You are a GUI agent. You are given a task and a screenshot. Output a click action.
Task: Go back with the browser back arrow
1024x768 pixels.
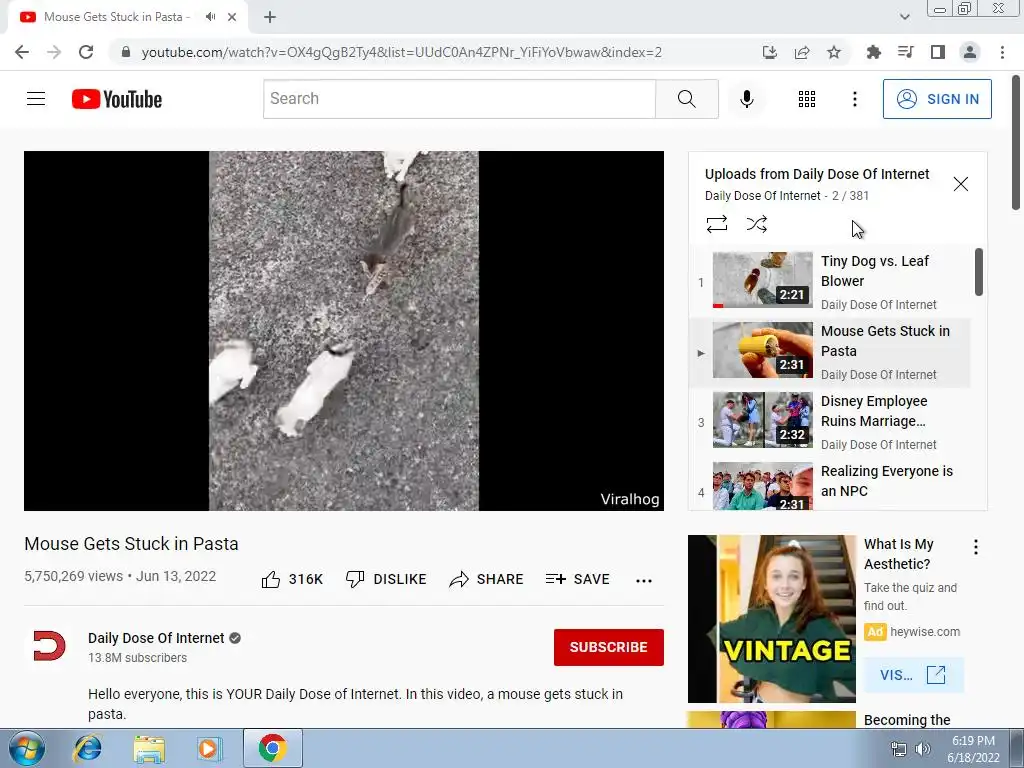[x=22, y=52]
